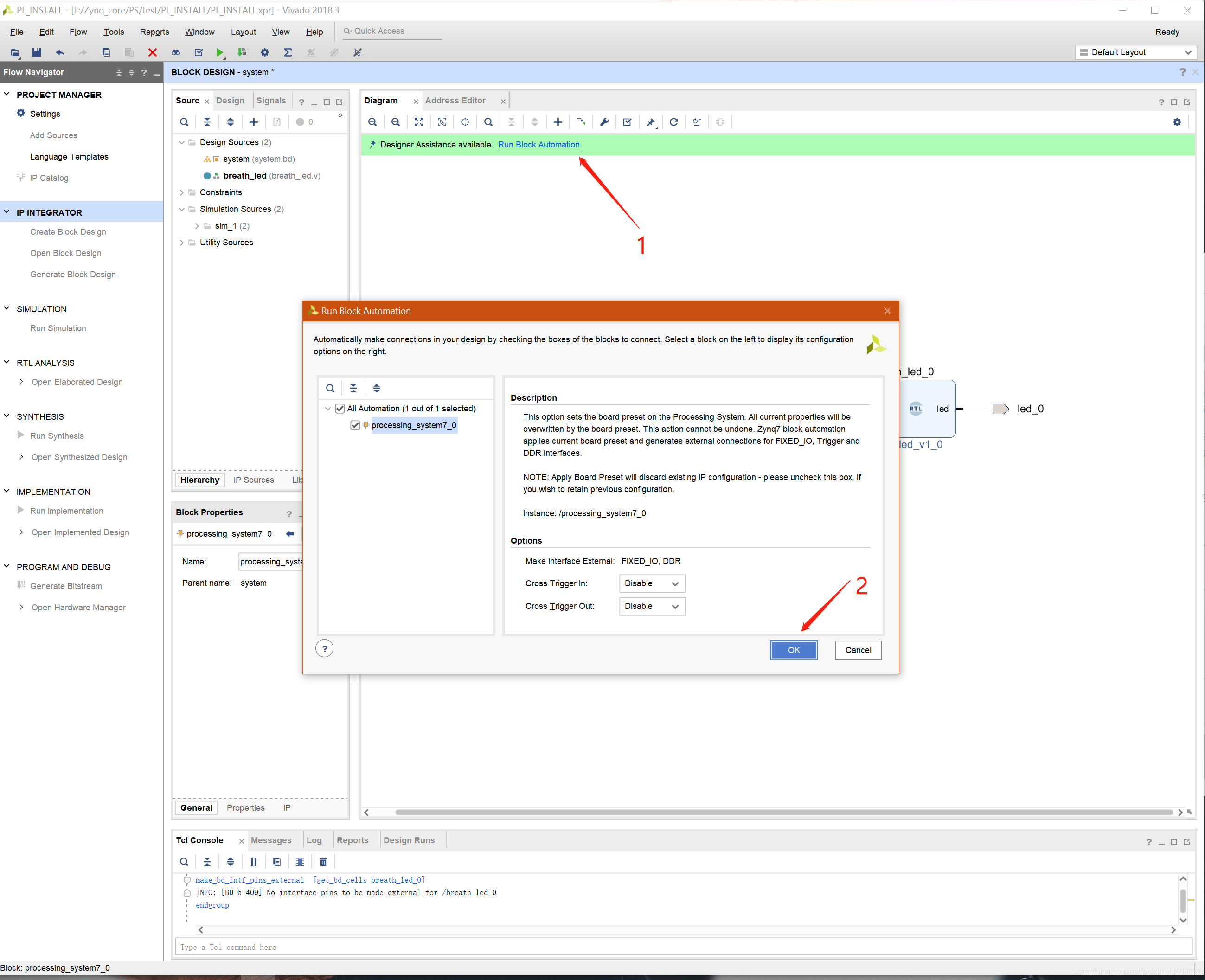Viewport: 1205px width, 980px height.
Task: Click the Zoom Fit icon in diagram toolbar
Action: (419, 122)
